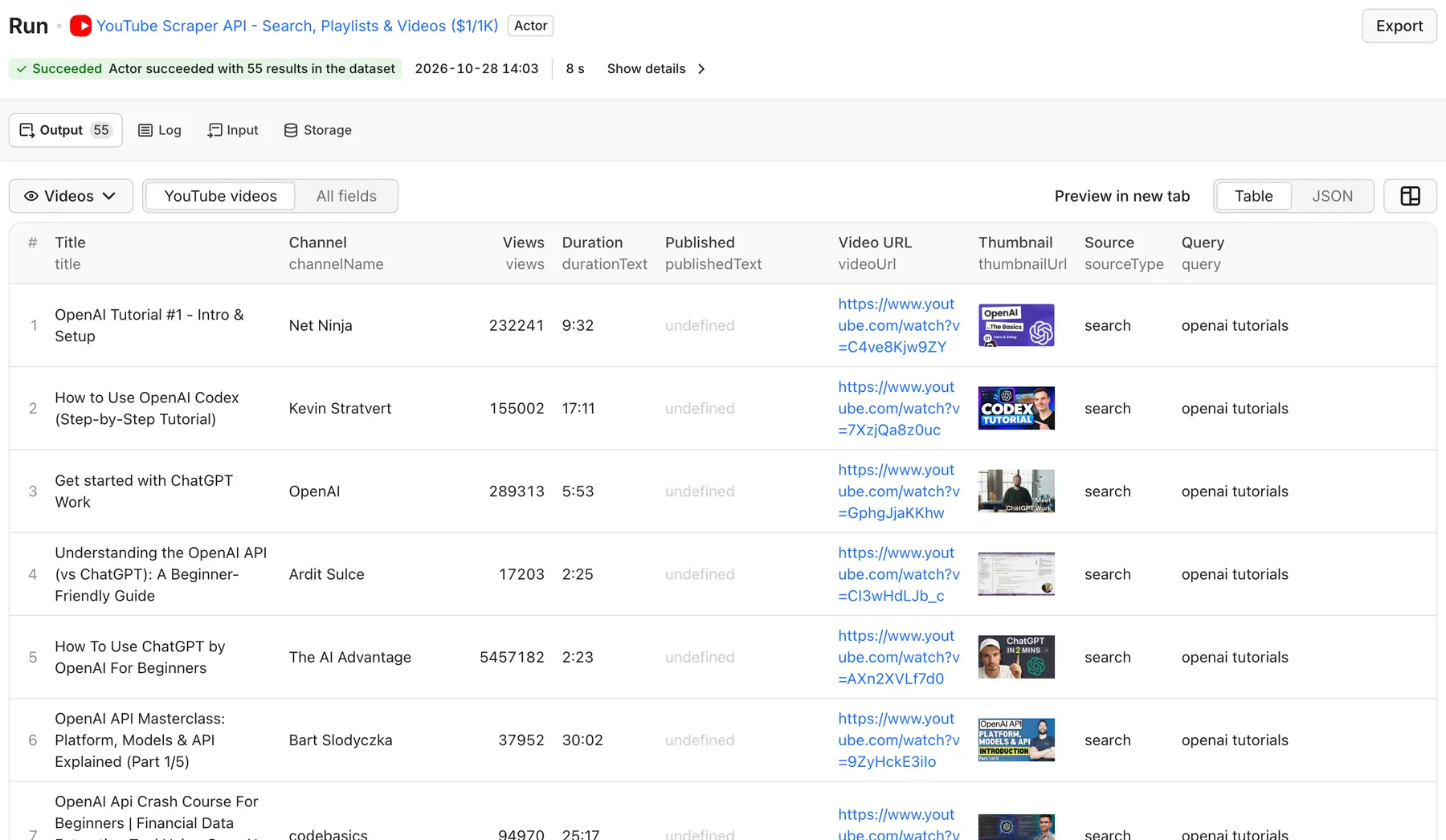Open the Ardit Sulce video URL link
Image resolution: width=1446 pixels, height=840 pixels.
tap(899, 574)
